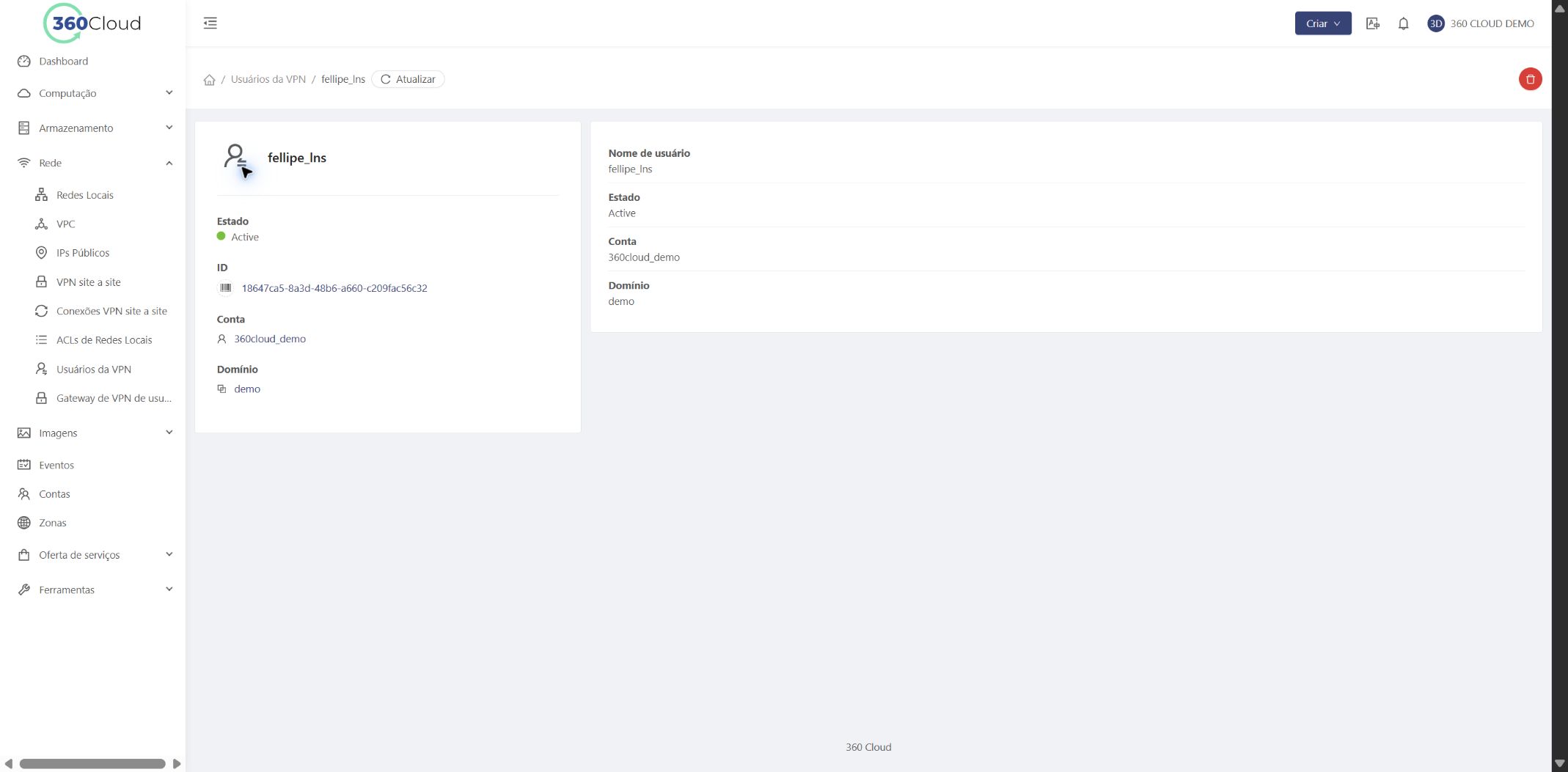Click the barcode icon beside the ID

click(225, 288)
